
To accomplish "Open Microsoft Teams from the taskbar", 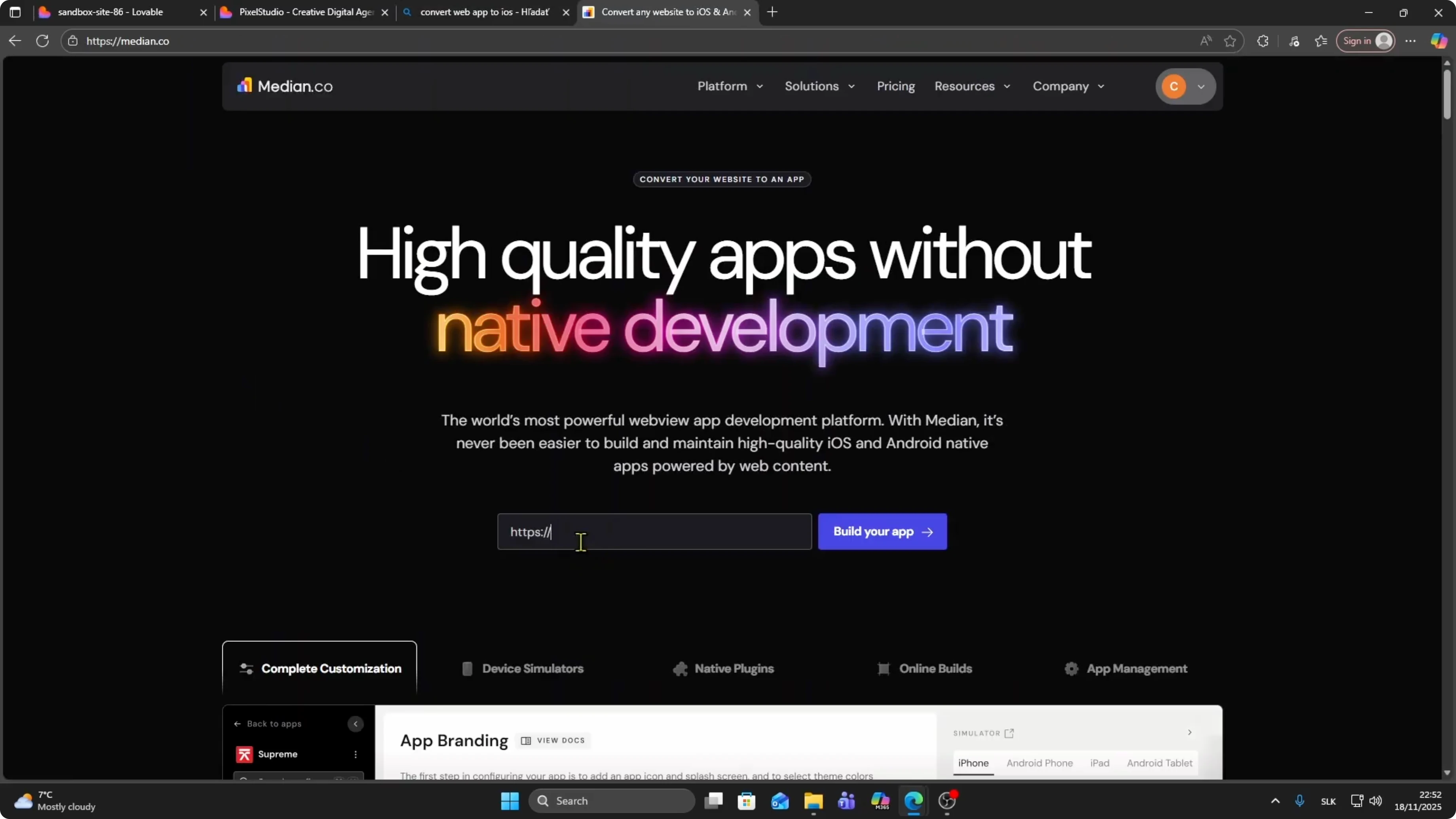I will [x=847, y=800].
